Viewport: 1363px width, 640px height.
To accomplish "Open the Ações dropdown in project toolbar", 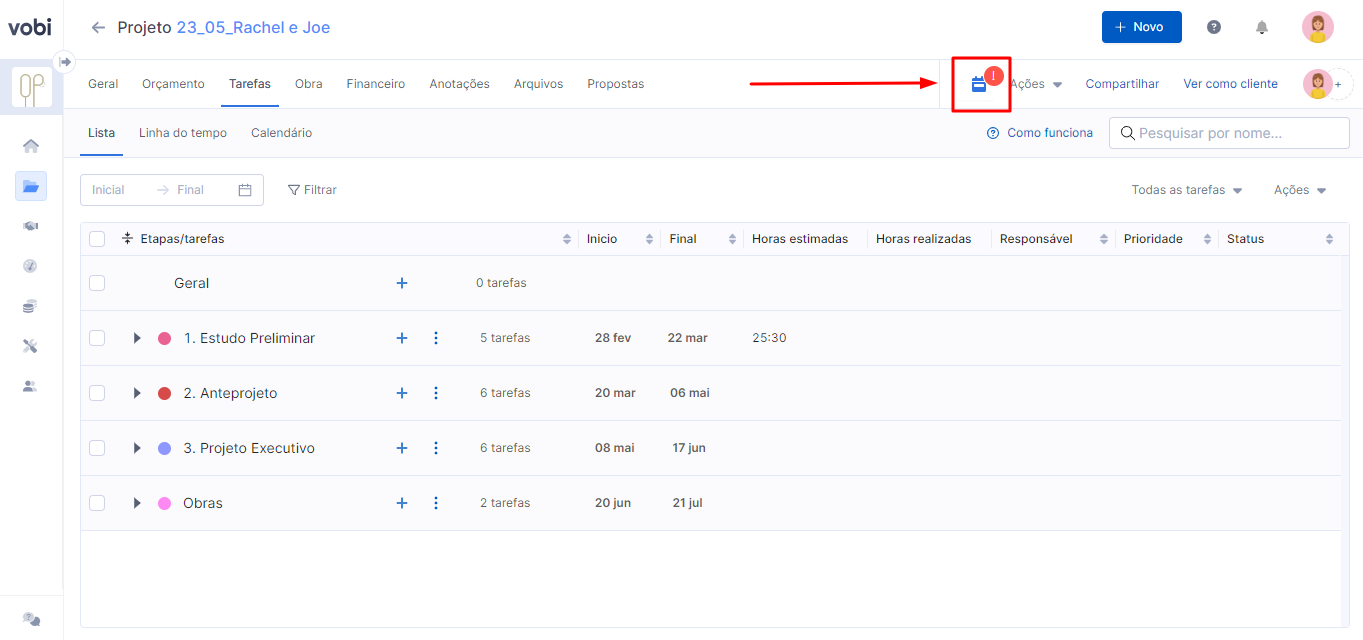I will 1036,84.
